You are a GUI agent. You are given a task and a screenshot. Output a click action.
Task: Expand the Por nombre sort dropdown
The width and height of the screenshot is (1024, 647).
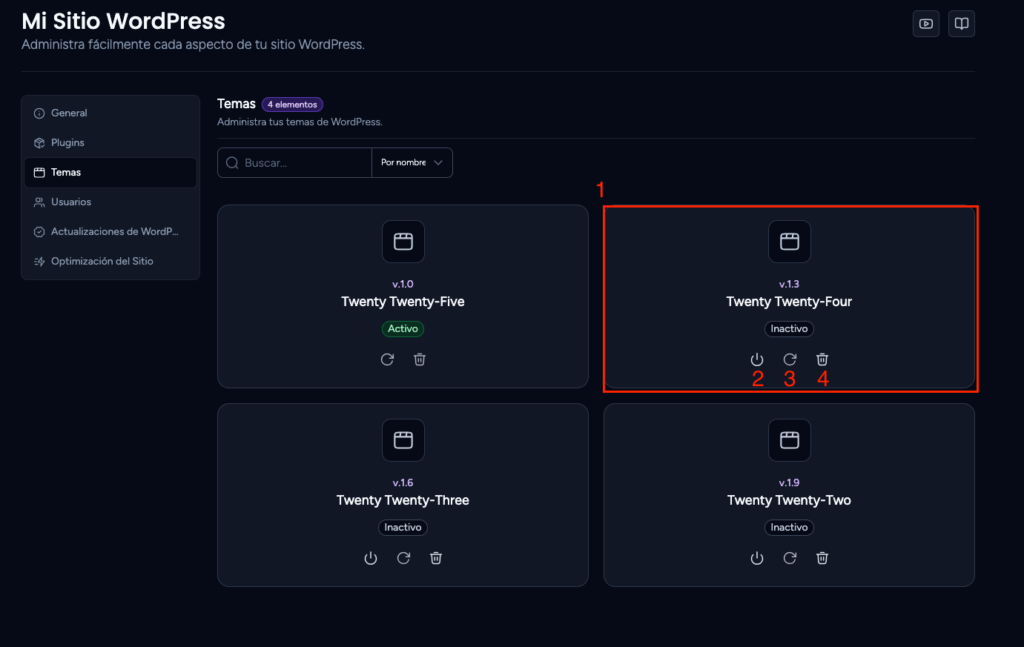tap(412, 163)
